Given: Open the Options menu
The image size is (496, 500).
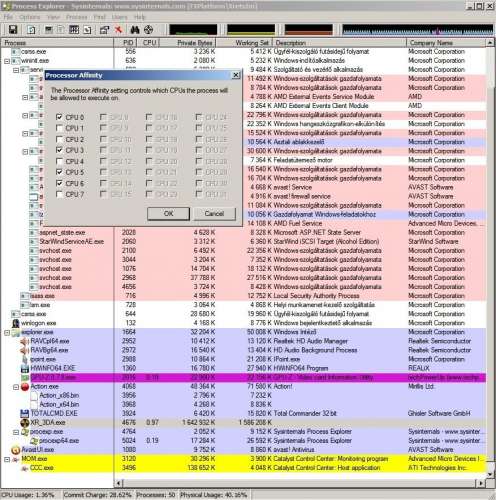Looking at the screenshot, I should 30,17.
